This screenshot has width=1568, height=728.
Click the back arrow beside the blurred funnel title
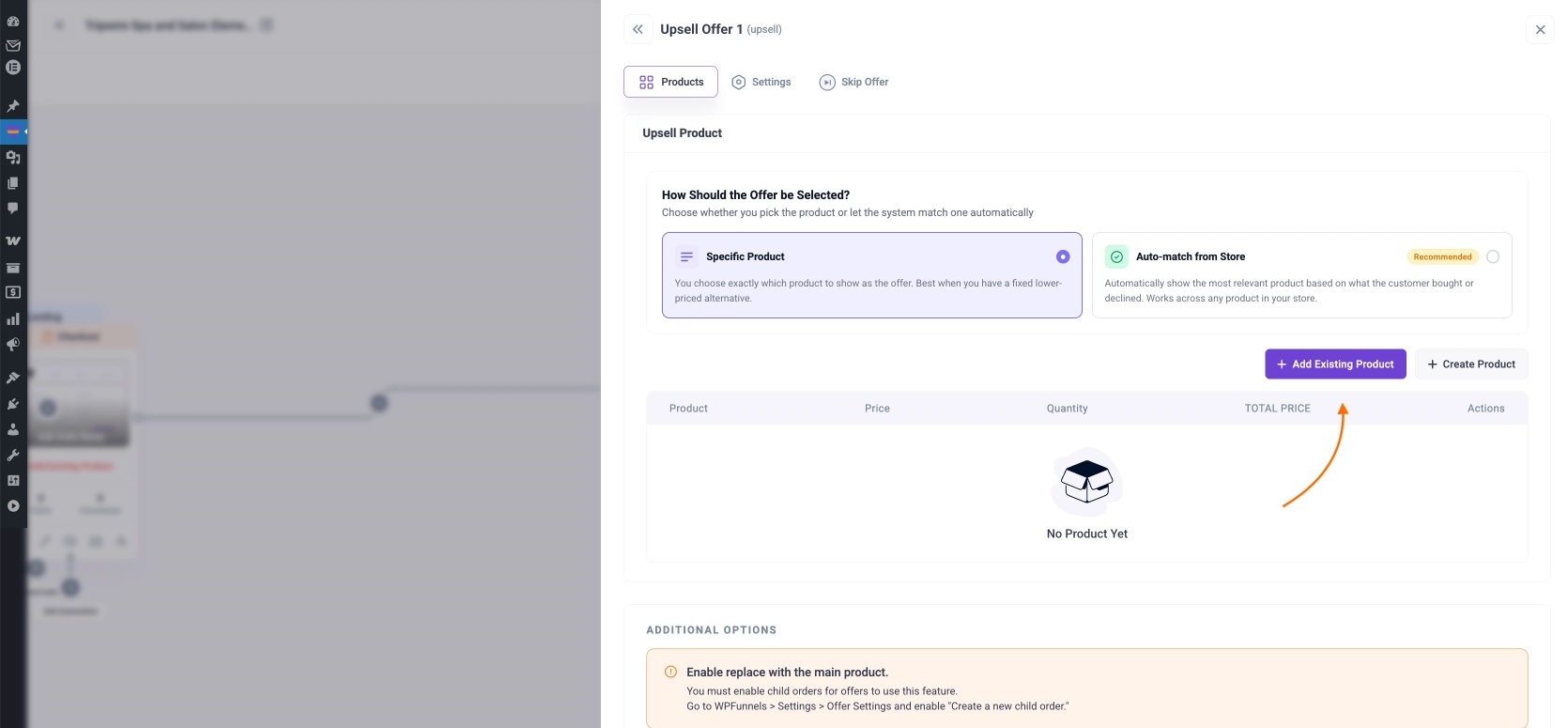click(59, 25)
